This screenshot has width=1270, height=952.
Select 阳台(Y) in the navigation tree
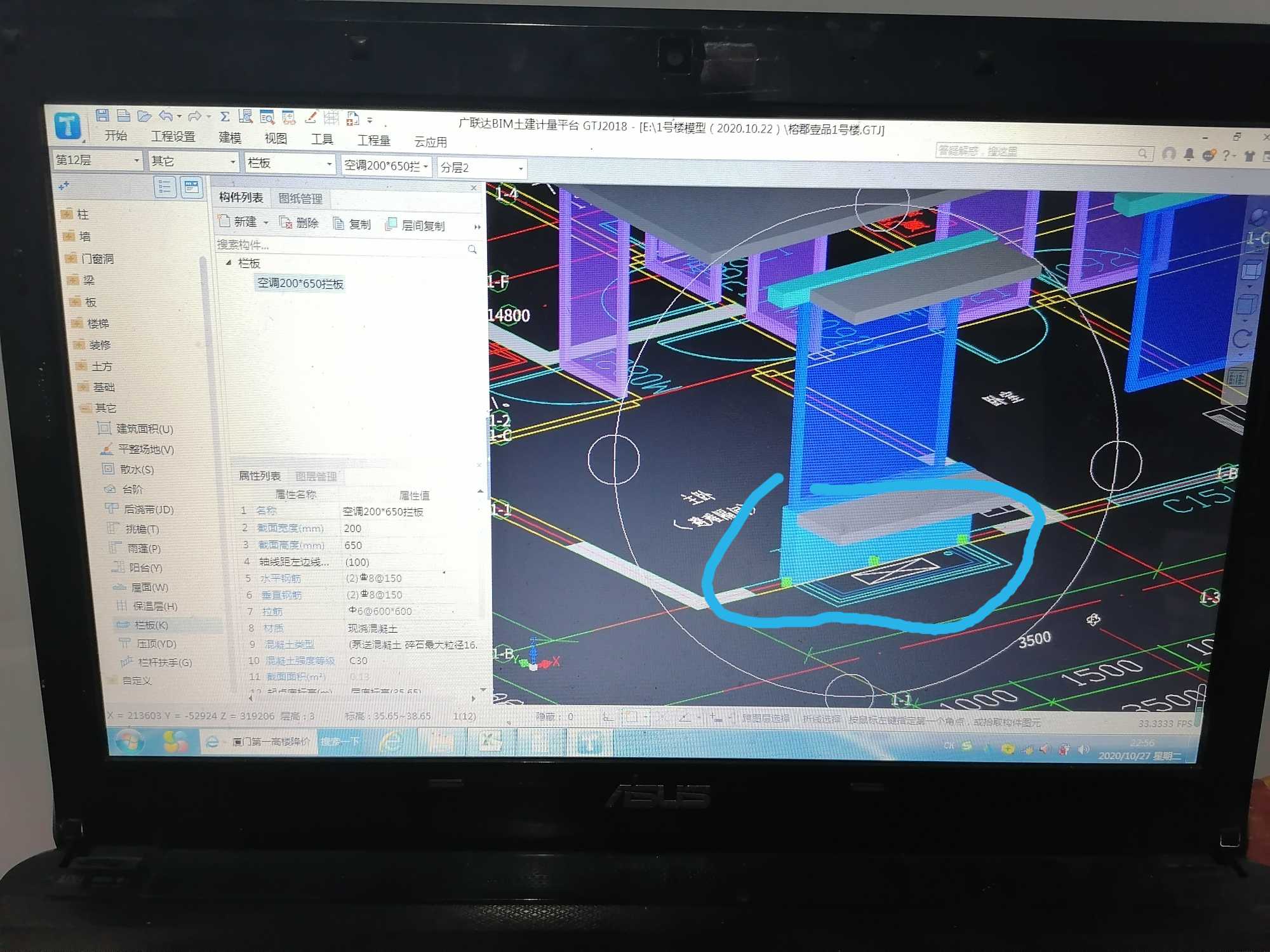(x=138, y=567)
